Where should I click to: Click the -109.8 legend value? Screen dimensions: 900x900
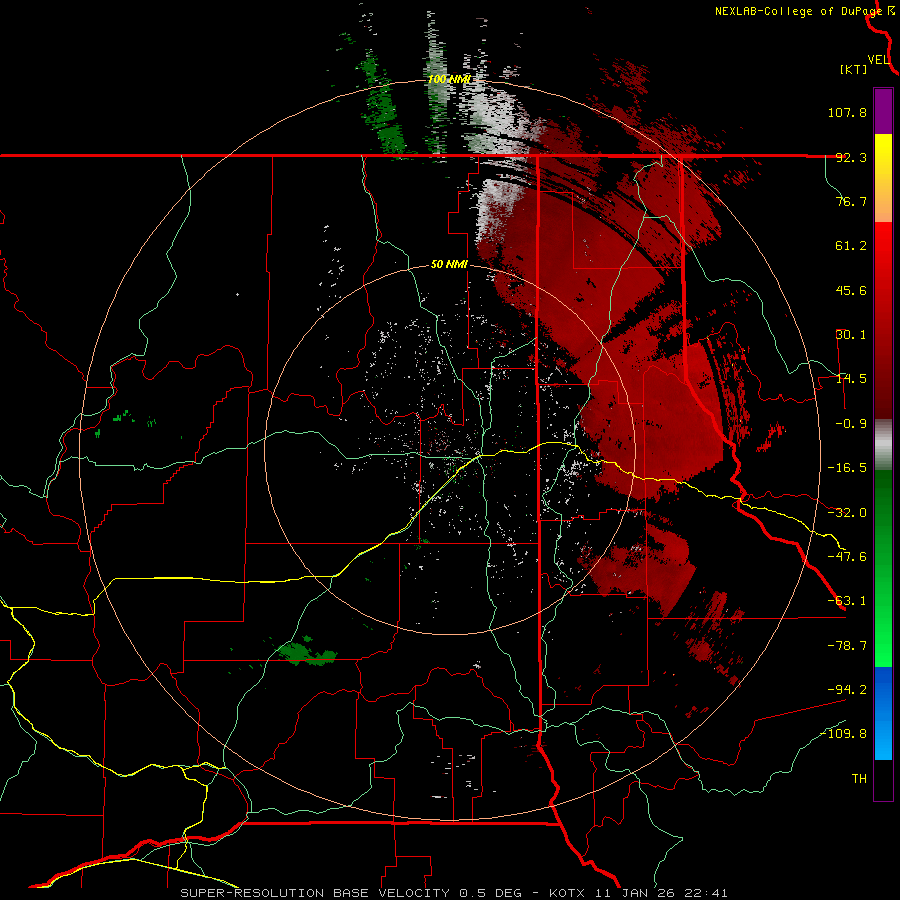point(844,734)
